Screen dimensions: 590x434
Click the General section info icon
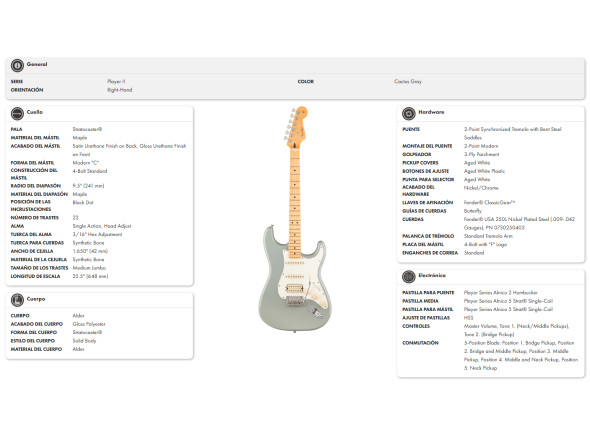[17, 65]
